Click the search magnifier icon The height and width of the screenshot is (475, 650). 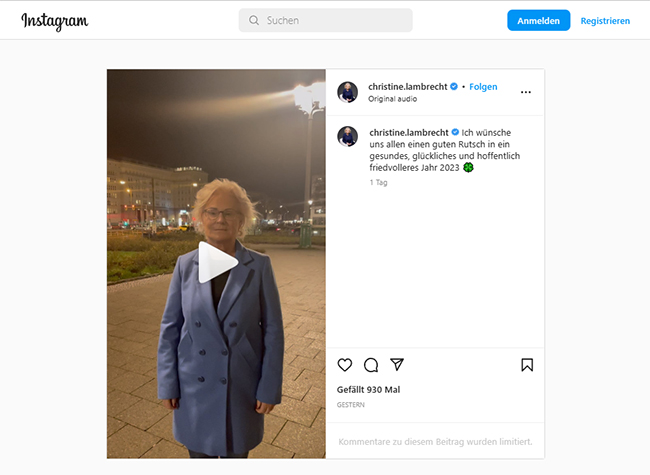click(x=254, y=20)
